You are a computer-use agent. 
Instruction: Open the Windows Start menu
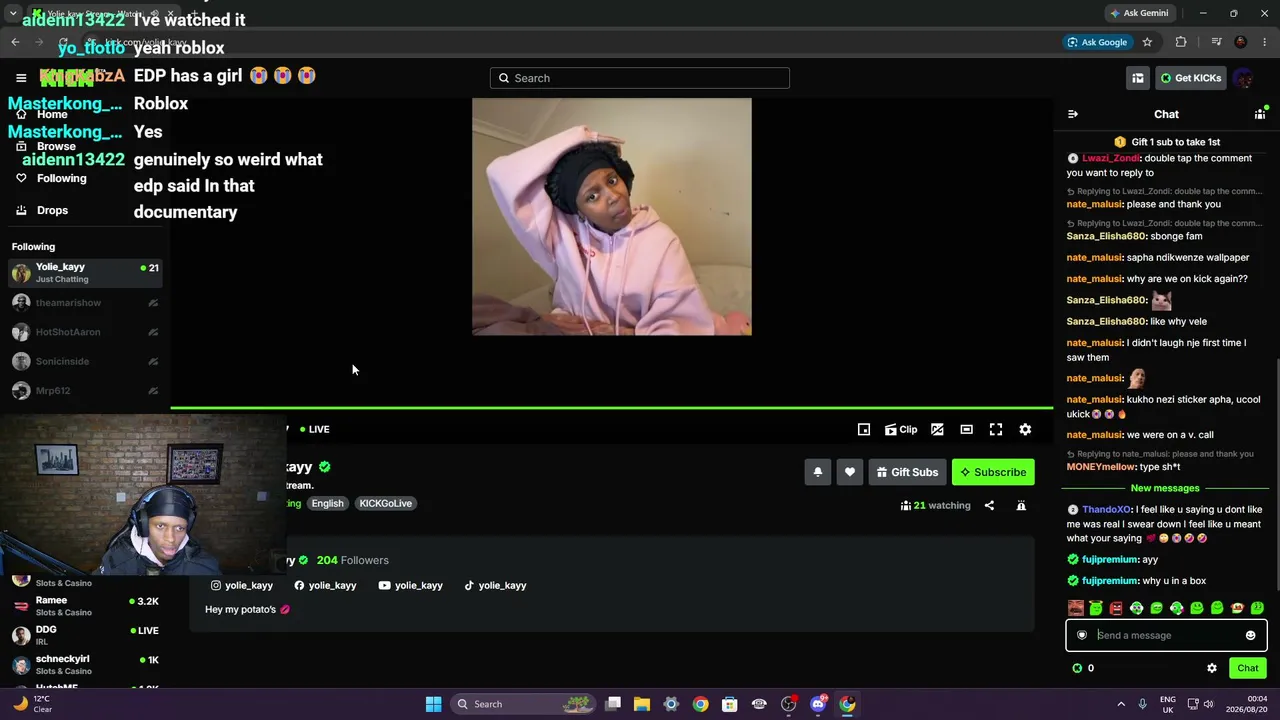(x=433, y=704)
